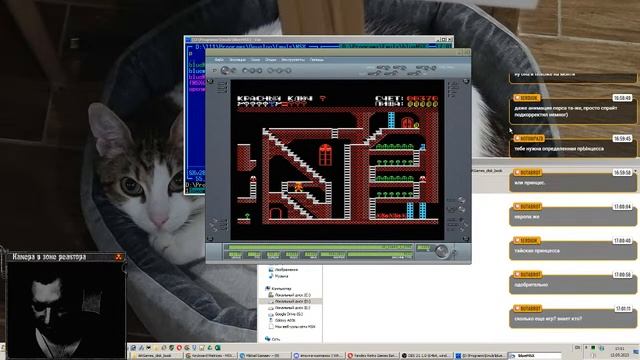Screen dimensions: 640x360
Task: Click chat message 'сколько еще игр? знает кто?'
Action: pyautogui.click(x=572, y=318)
